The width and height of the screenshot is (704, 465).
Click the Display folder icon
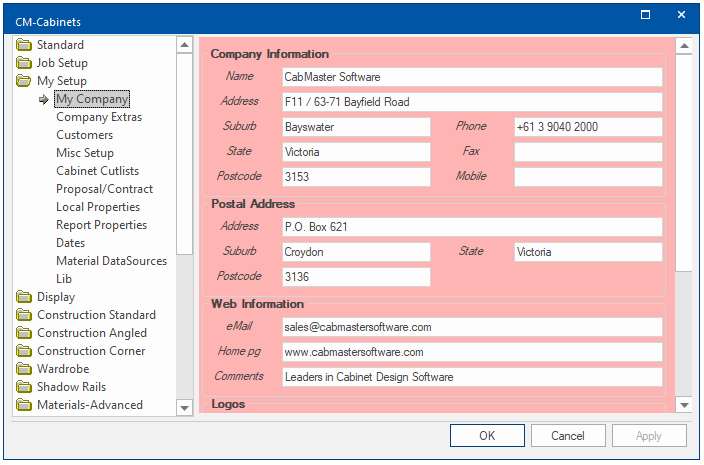click(x=24, y=297)
